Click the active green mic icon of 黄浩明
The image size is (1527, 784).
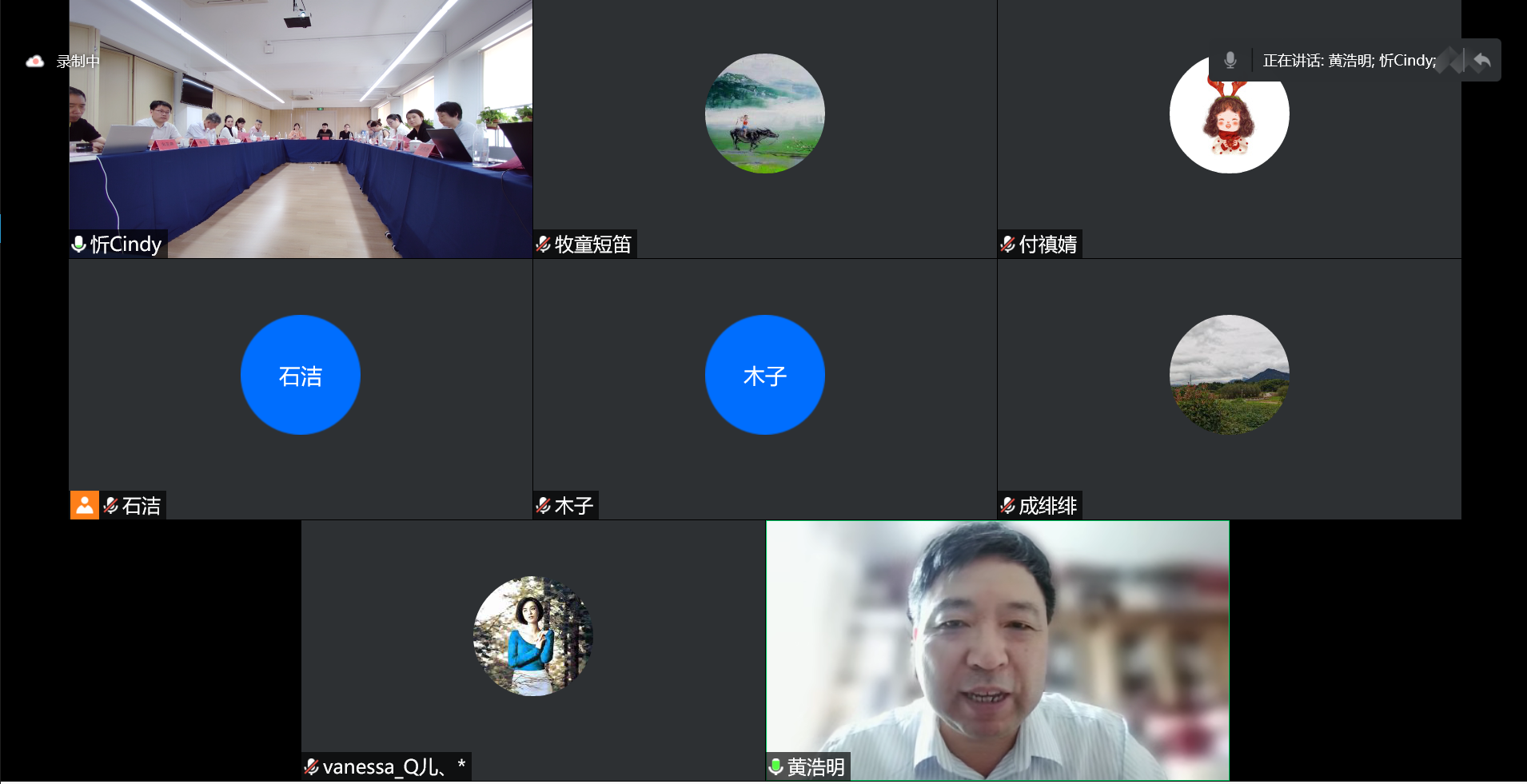coord(775,767)
